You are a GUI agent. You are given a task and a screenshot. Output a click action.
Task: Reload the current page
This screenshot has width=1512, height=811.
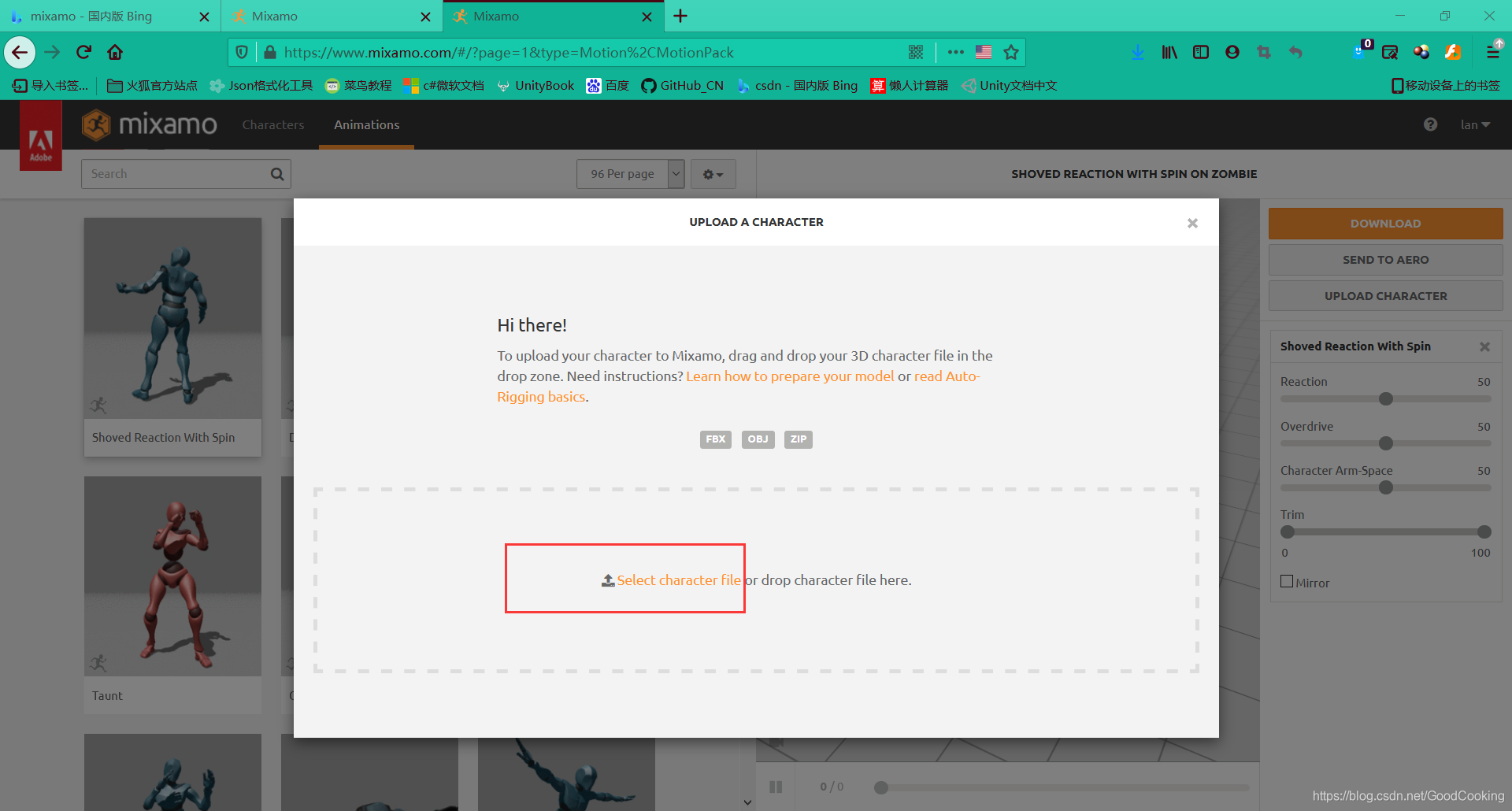(83, 53)
